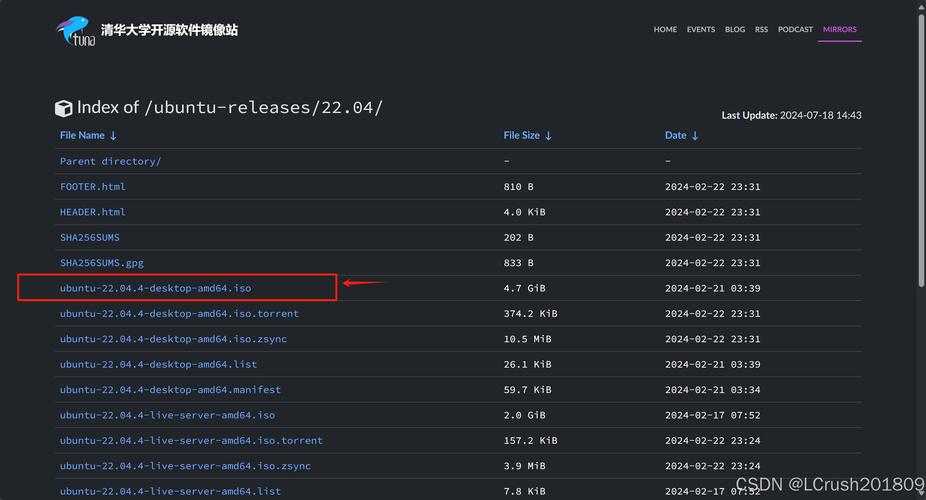Click the TUNA fish logo icon
Screen dimensions: 926x500
tap(76, 31)
